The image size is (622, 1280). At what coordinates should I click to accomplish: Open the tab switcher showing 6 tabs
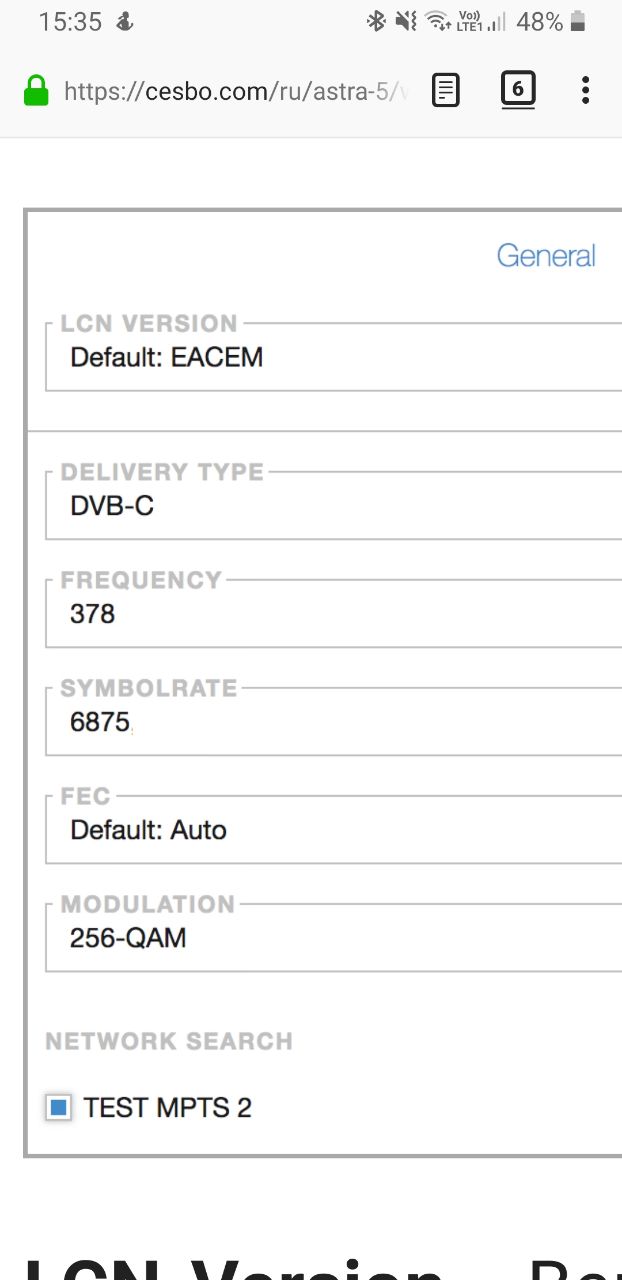coord(517,91)
